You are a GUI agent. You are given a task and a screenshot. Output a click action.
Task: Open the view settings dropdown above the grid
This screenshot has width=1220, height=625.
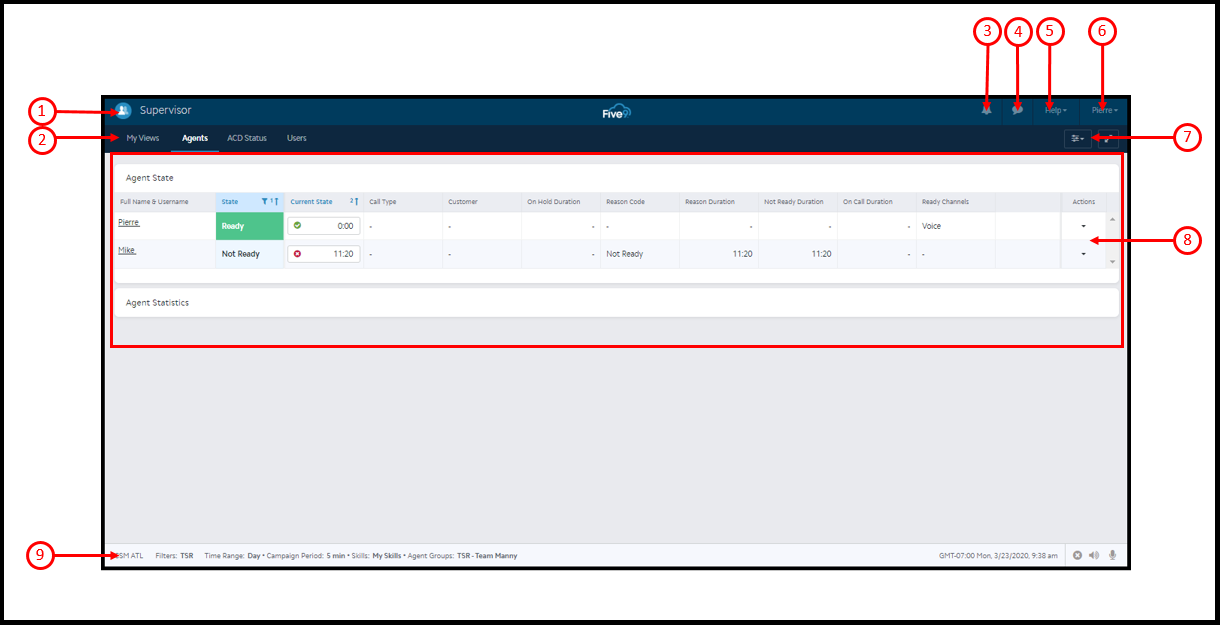[x=1076, y=138]
